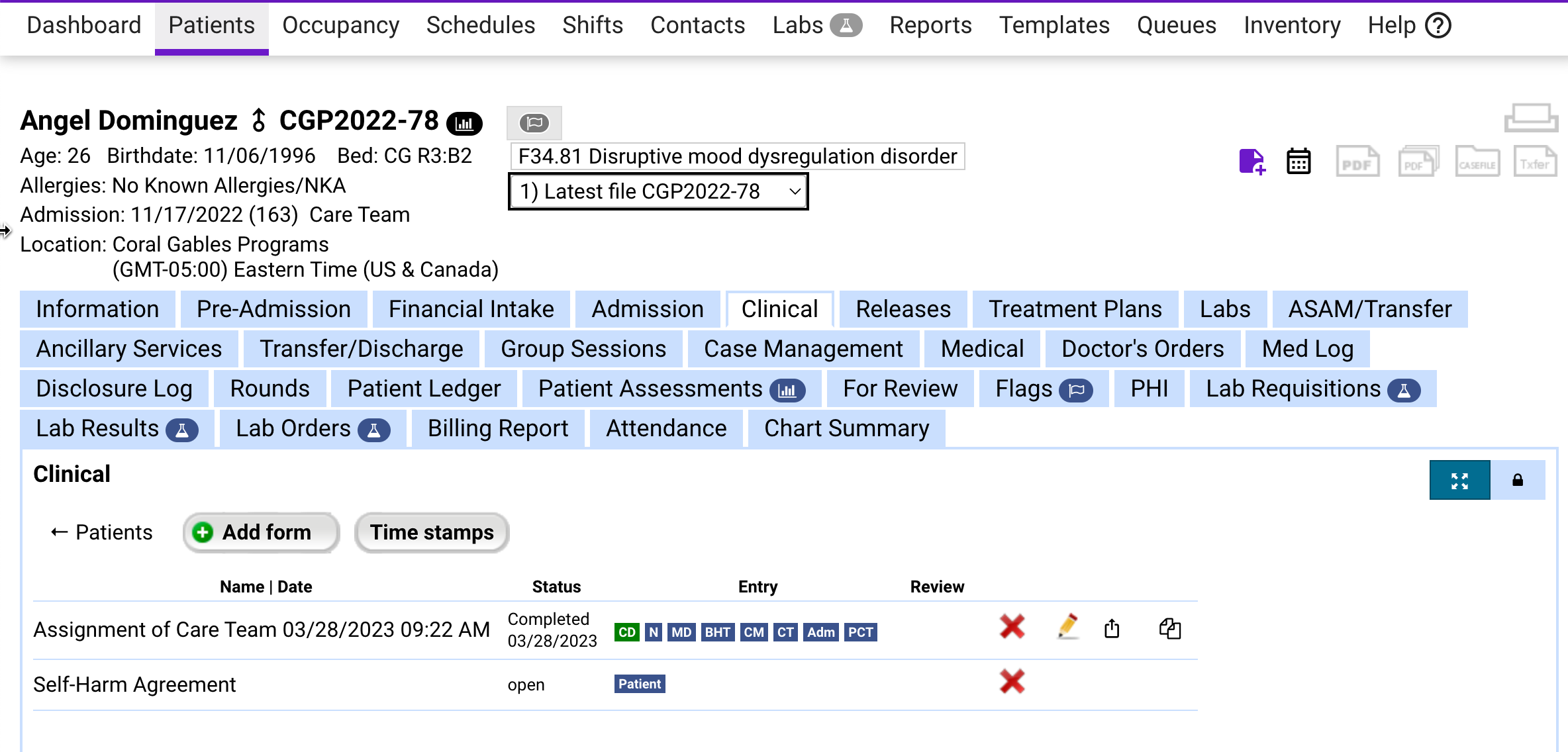This screenshot has height=752, width=1568.
Task: Switch to the Treatment Plans tab
Action: click(1075, 308)
